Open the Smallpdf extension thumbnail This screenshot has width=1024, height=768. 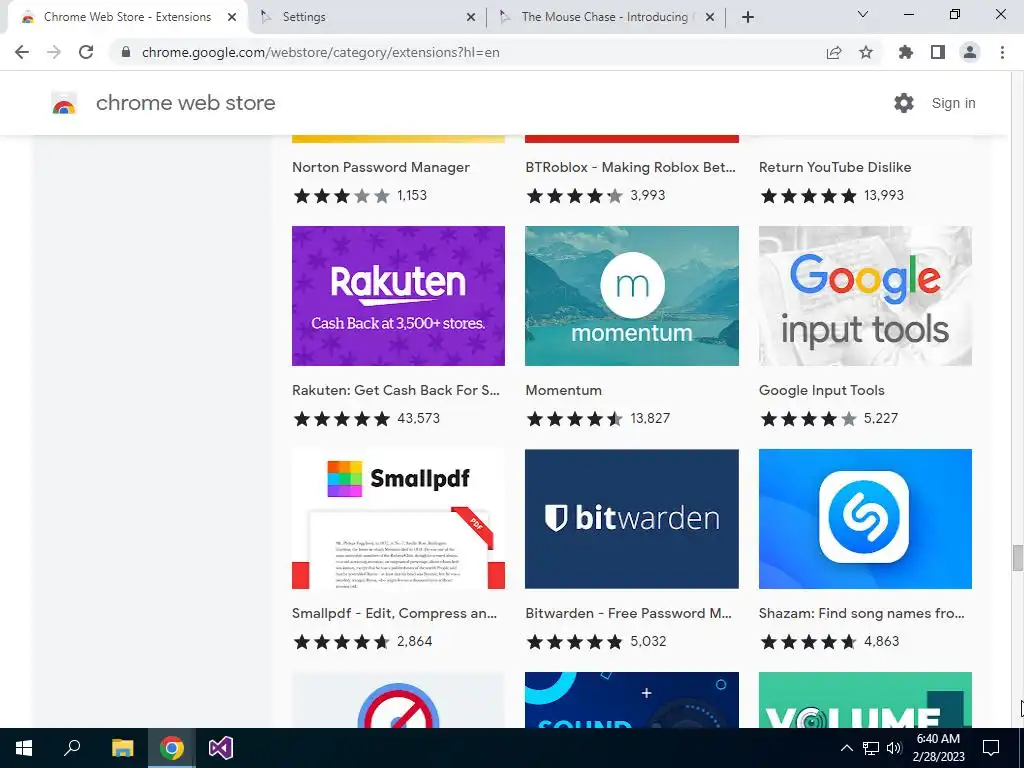click(x=398, y=519)
